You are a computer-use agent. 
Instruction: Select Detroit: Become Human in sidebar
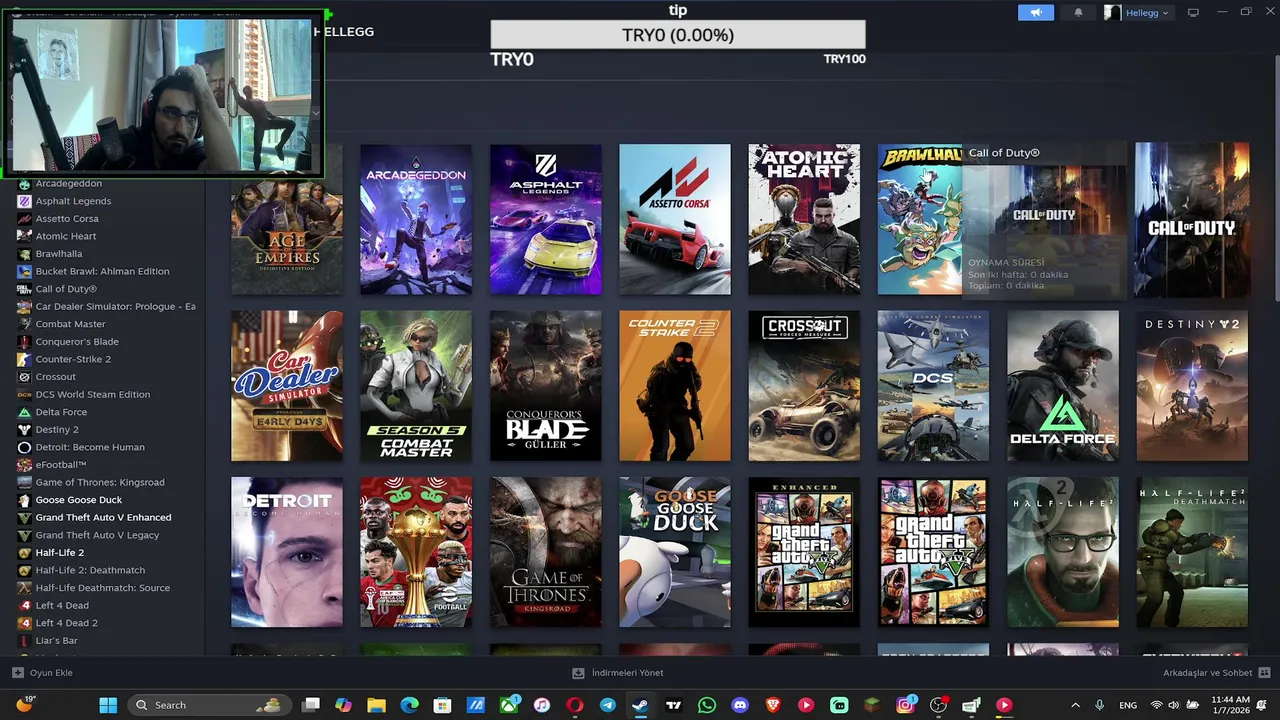pos(90,447)
